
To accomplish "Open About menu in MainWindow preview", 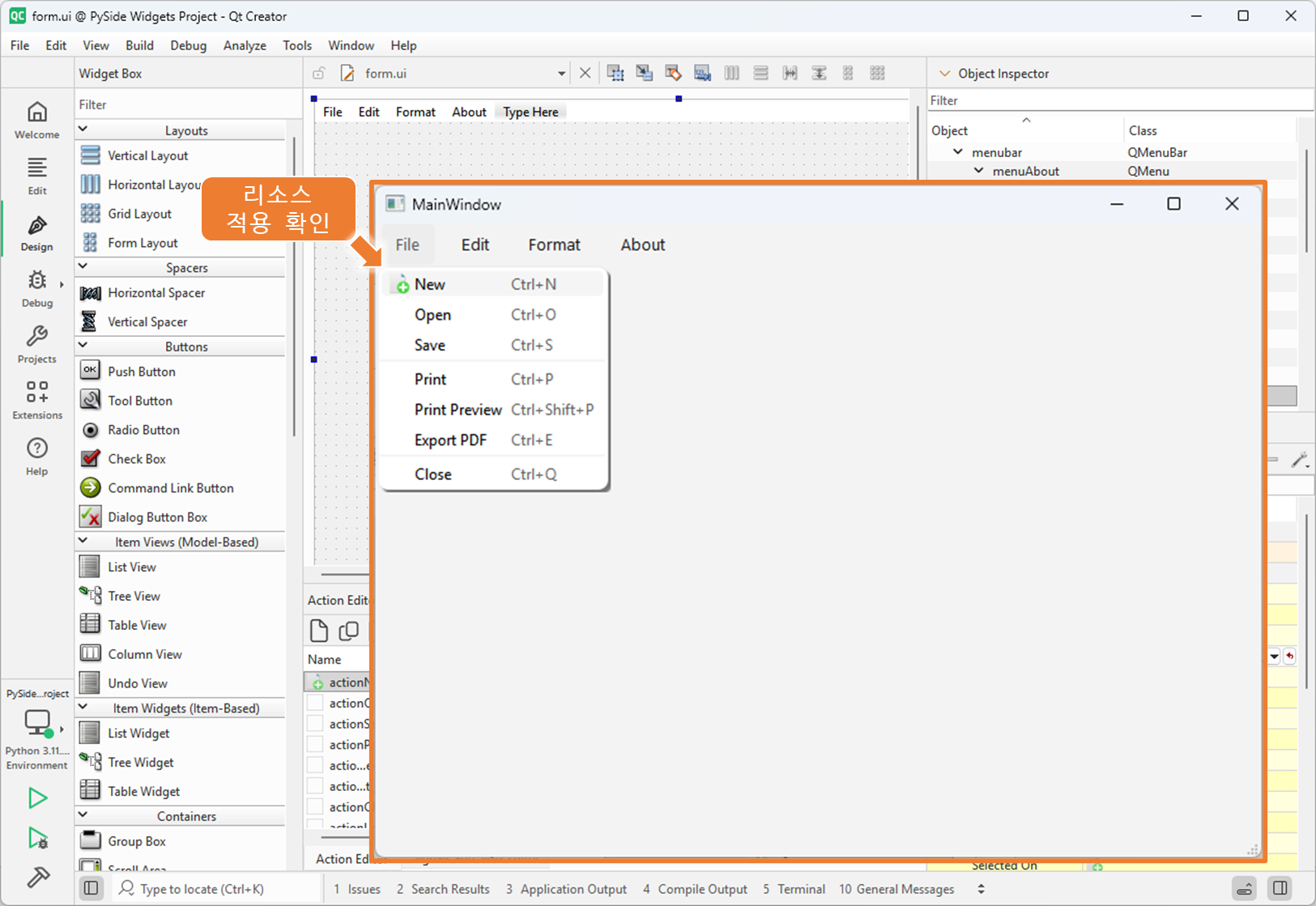I will pos(643,245).
